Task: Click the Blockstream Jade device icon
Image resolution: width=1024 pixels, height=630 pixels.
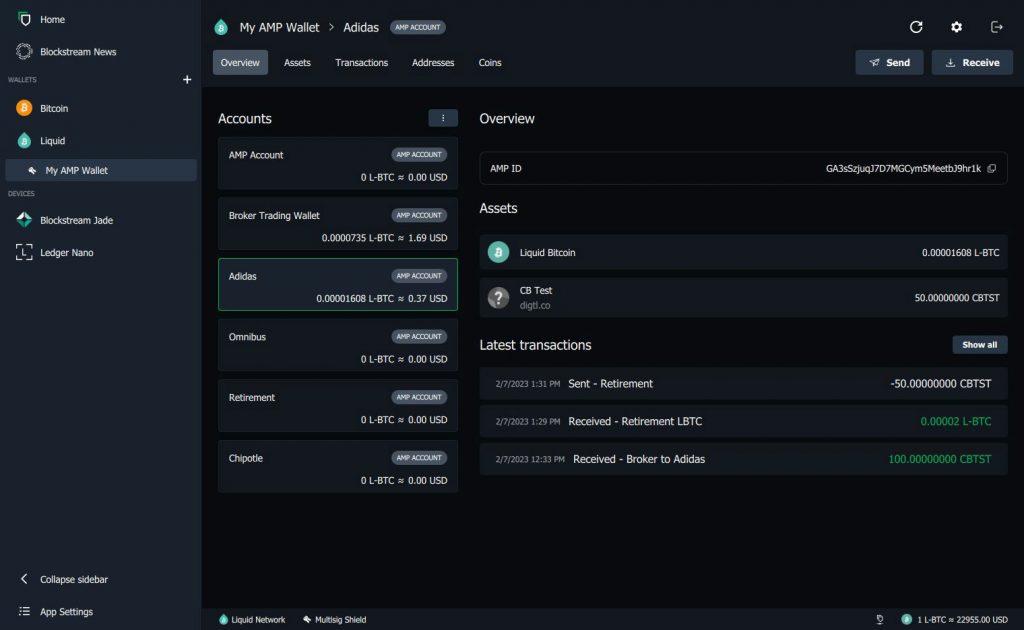Action: [24, 219]
